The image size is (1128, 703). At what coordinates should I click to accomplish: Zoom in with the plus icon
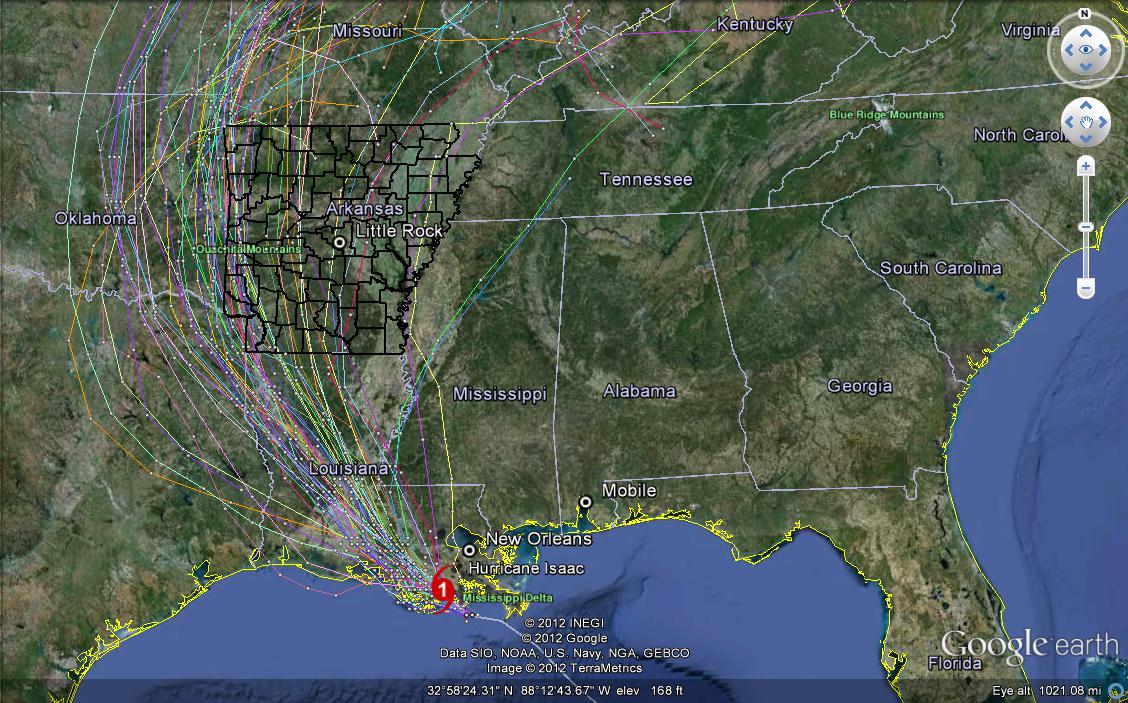coord(1086,165)
